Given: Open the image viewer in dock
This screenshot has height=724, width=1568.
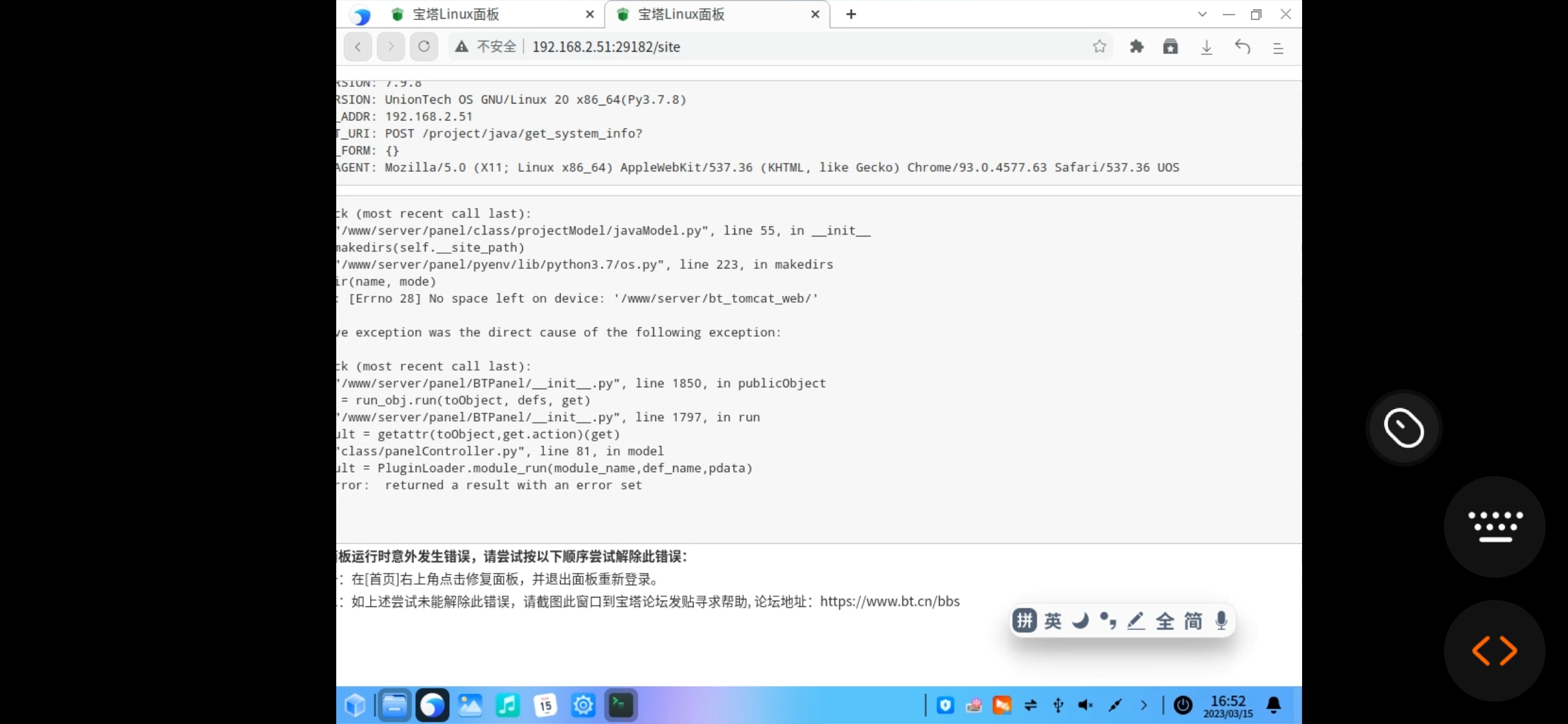Looking at the screenshot, I should 470,705.
